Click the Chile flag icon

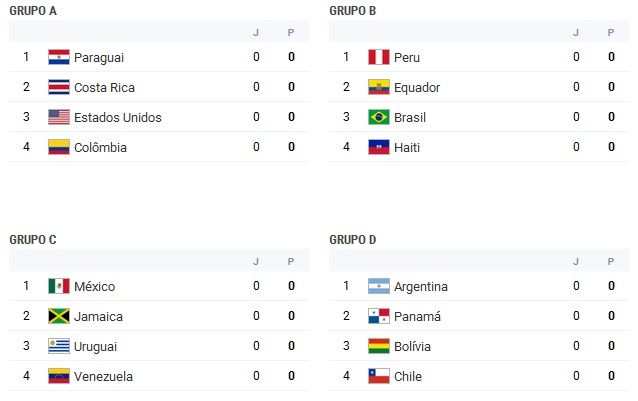pyautogui.click(x=378, y=376)
